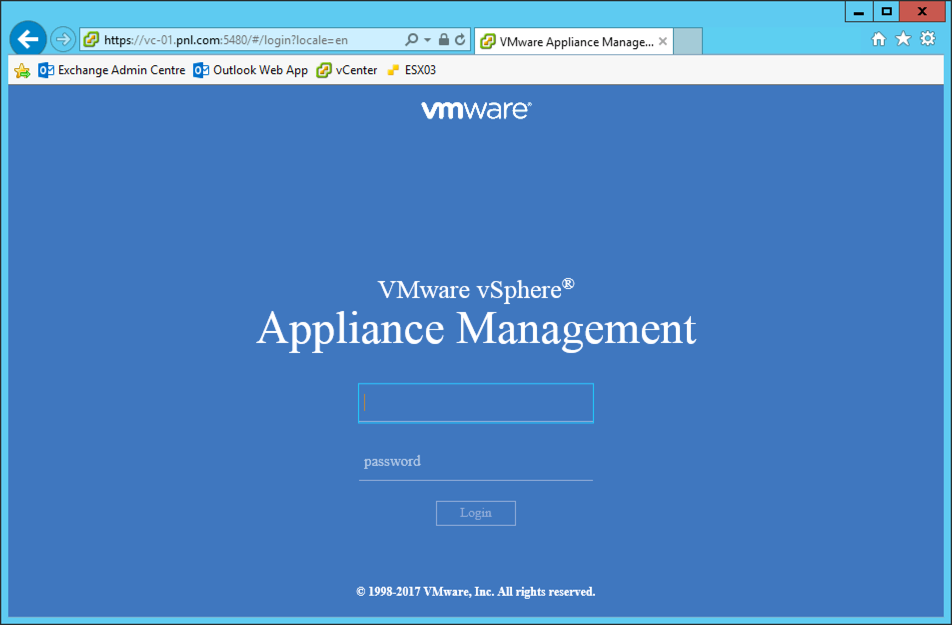Click the Home icon in the browser
The height and width of the screenshot is (625, 952).
click(879, 39)
